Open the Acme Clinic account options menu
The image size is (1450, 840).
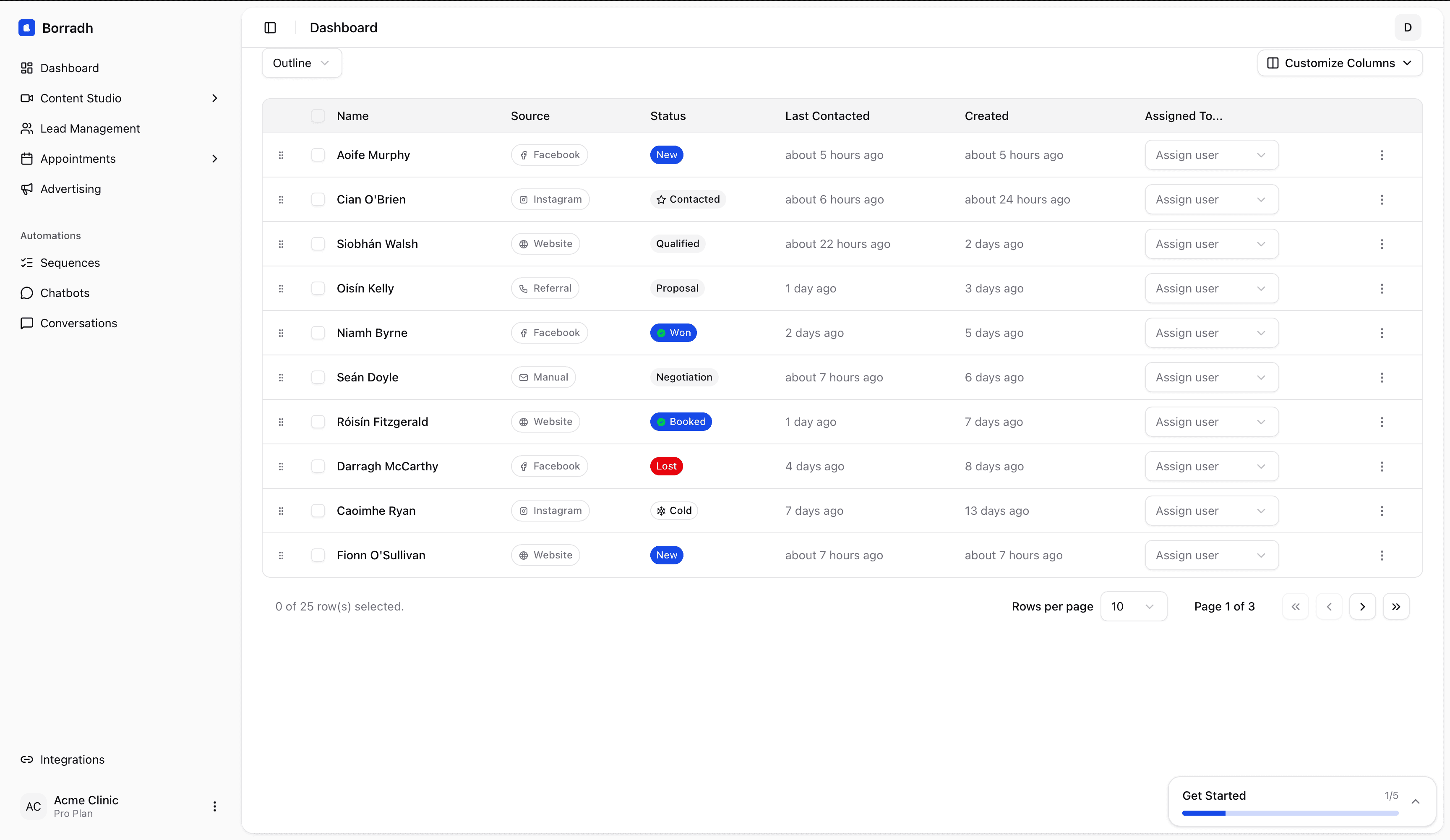[215, 806]
